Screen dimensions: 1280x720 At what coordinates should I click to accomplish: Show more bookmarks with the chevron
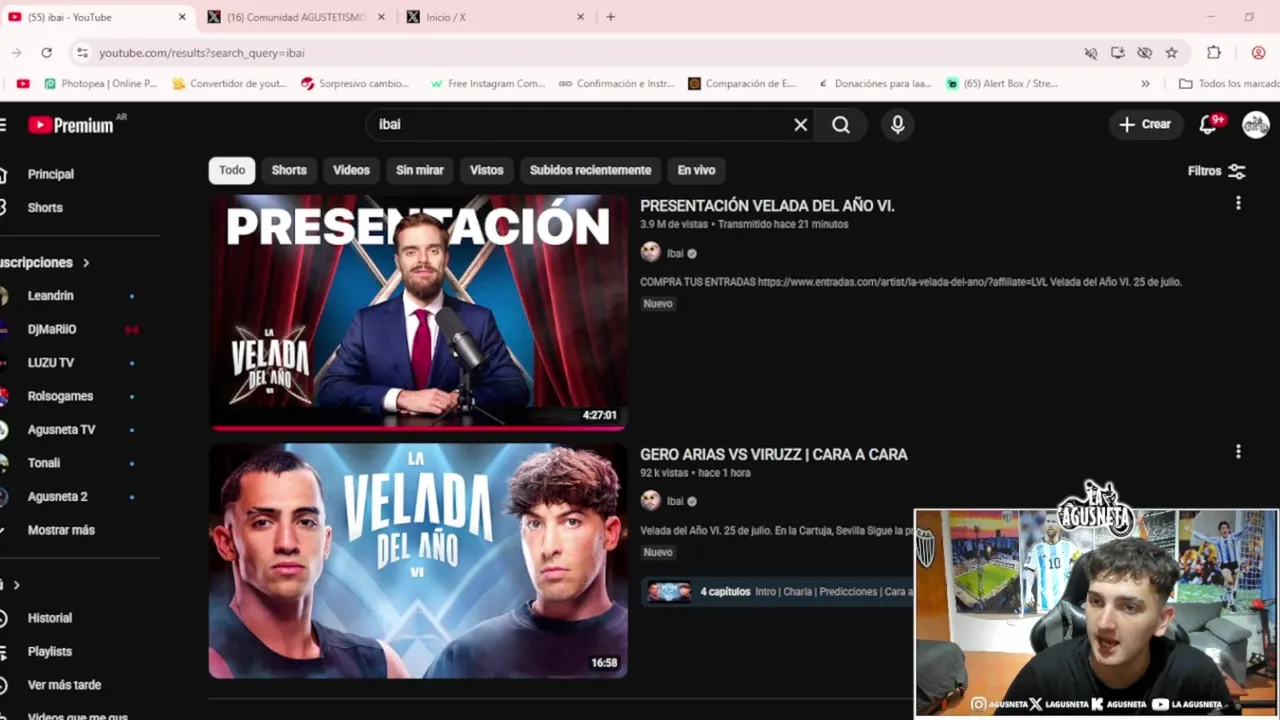tap(1145, 84)
